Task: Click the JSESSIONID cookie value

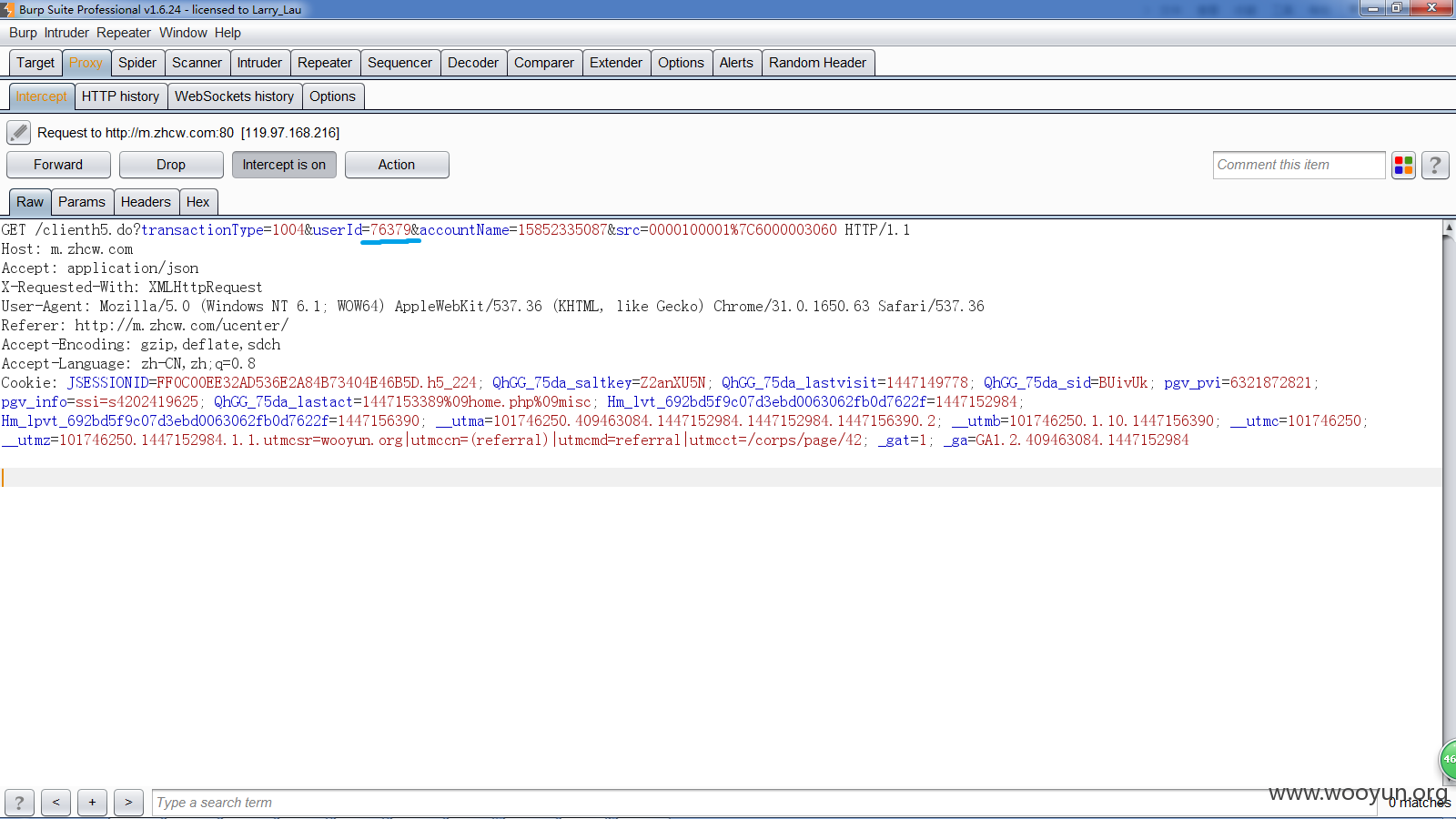Action: click(x=317, y=383)
